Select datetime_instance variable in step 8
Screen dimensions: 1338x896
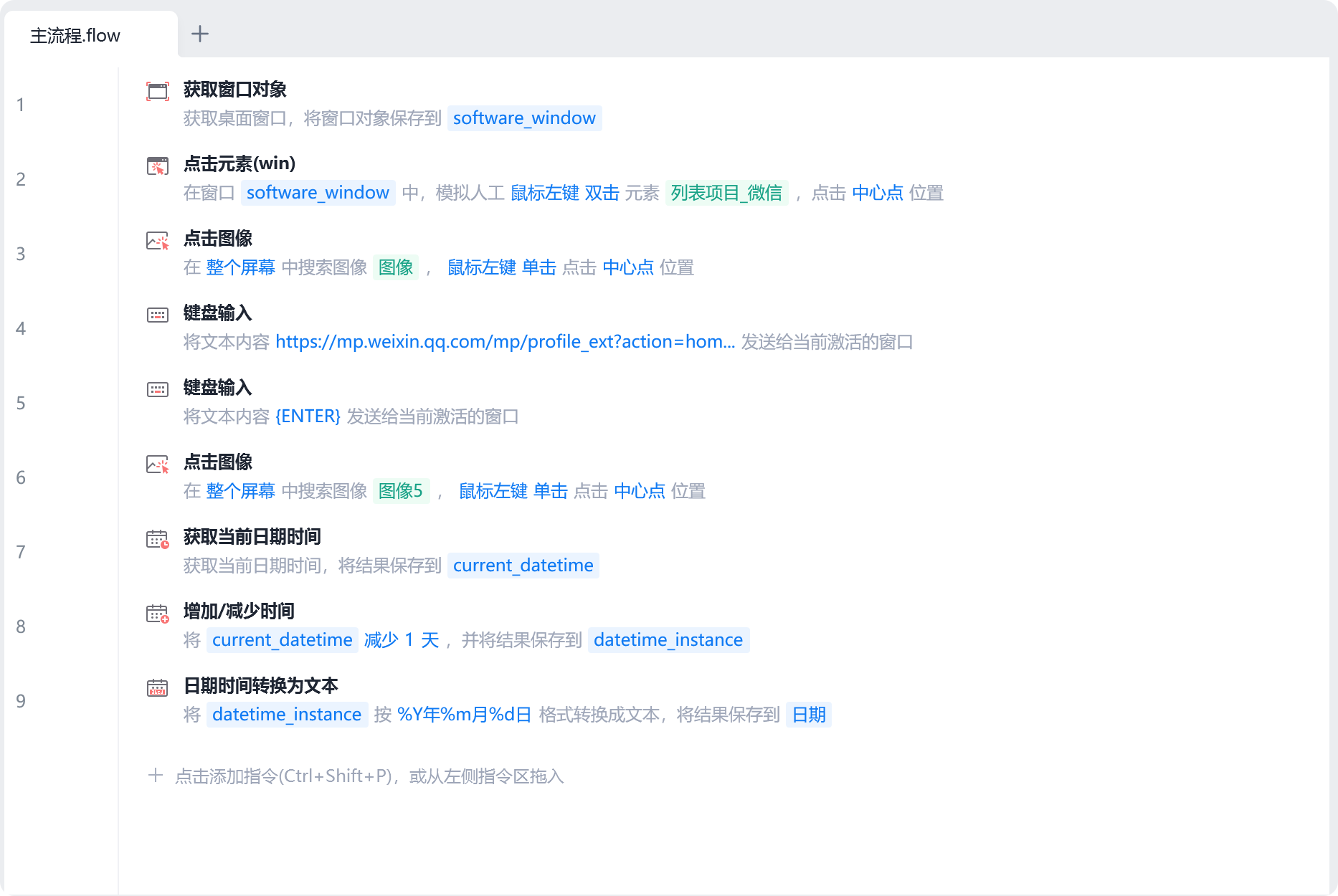pyautogui.click(x=668, y=640)
